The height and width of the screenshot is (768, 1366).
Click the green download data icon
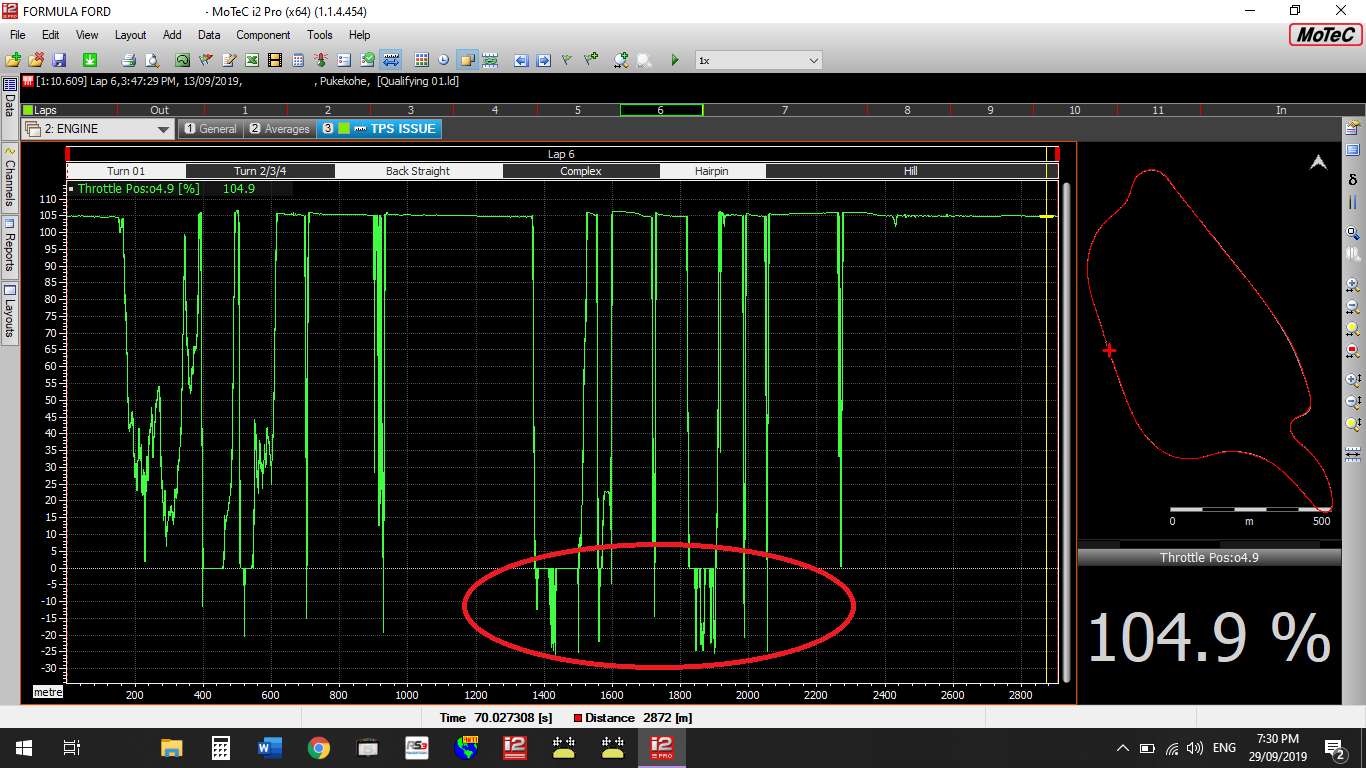coord(89,60)
